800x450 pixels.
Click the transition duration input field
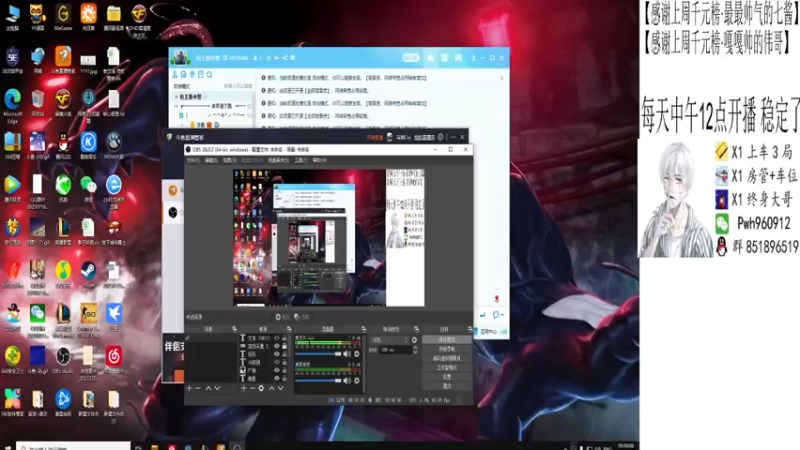pyautogui.click(x=395, y=350)
